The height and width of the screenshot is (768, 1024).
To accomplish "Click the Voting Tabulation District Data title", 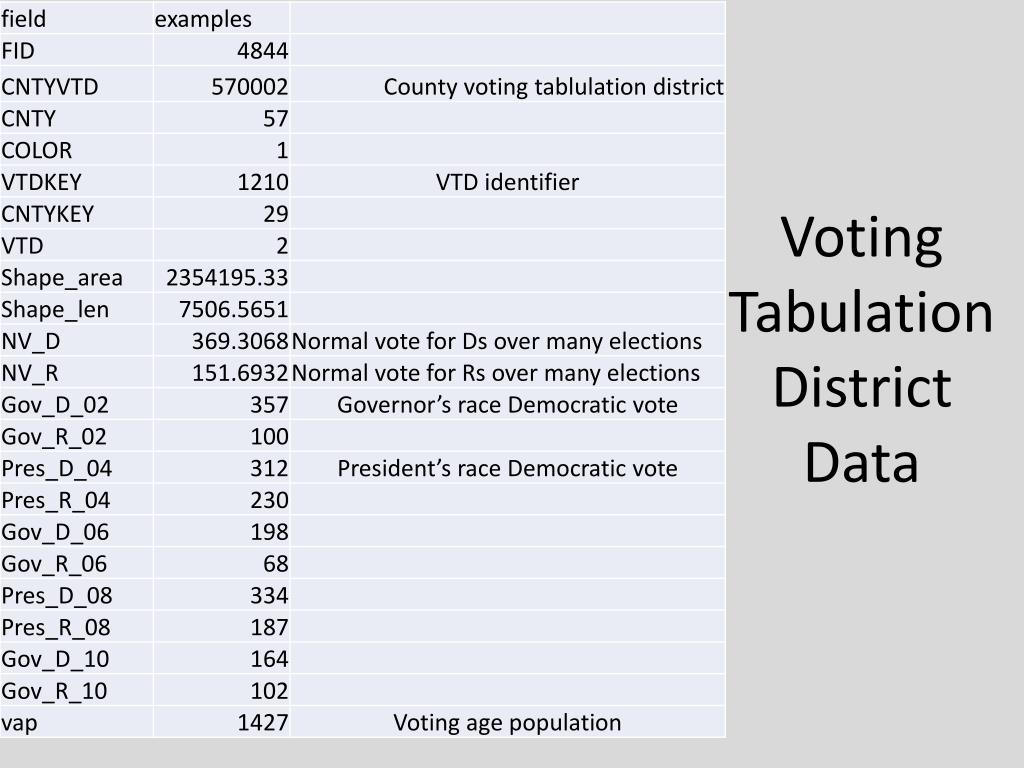I will [861, 349].
